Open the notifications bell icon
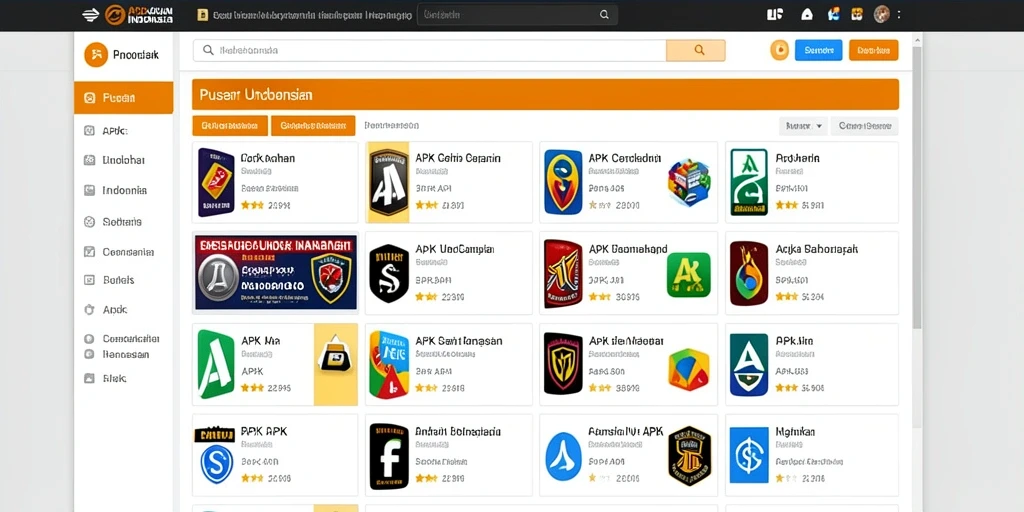 pos(807,14)
